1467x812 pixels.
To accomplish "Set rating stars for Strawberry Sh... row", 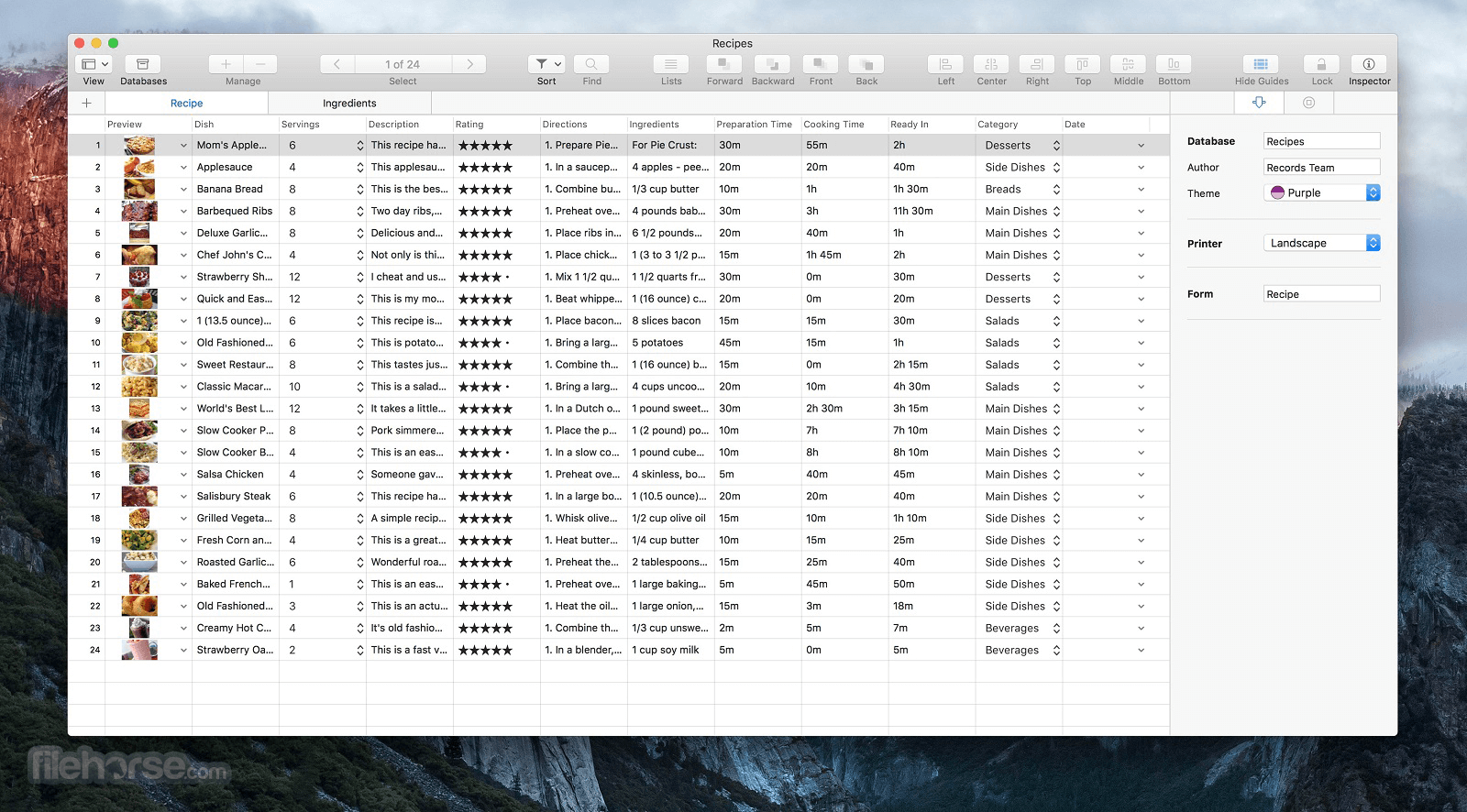I will coord(485,277).
